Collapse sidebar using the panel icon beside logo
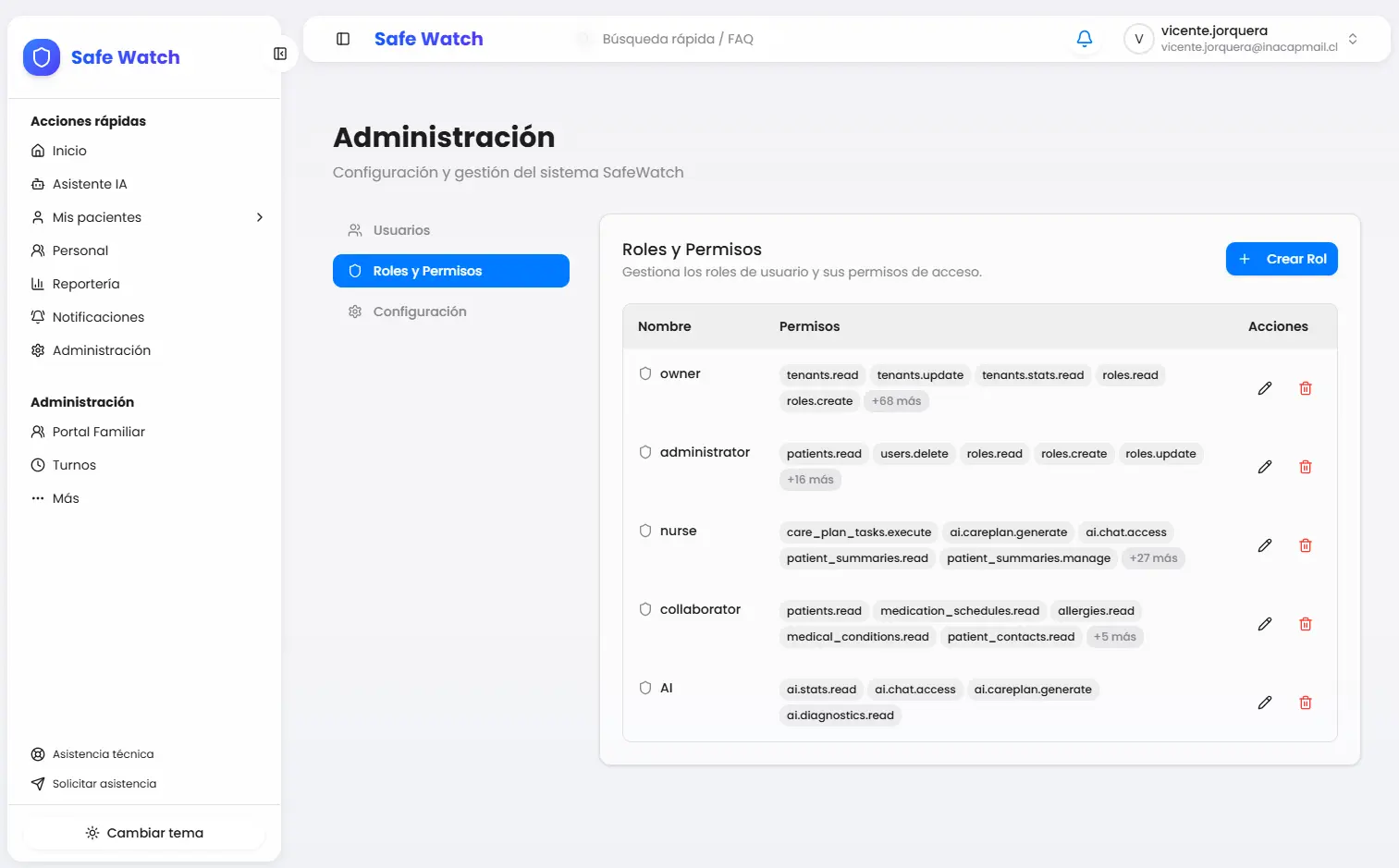1399x868 pixels. click(x=280, y=54)
